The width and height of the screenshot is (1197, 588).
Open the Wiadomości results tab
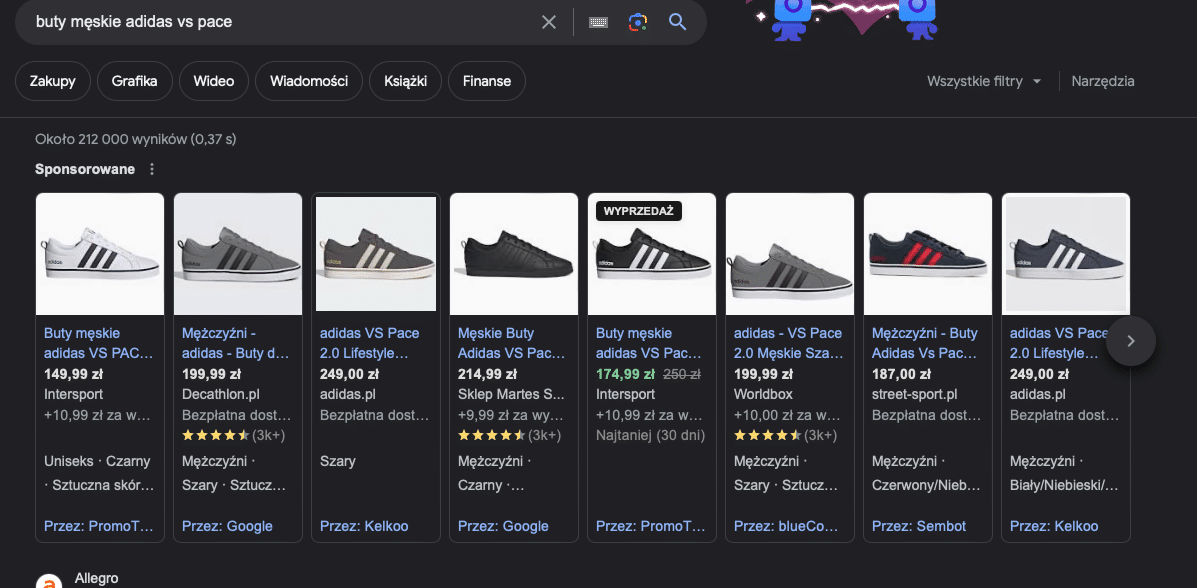(309, 81)
